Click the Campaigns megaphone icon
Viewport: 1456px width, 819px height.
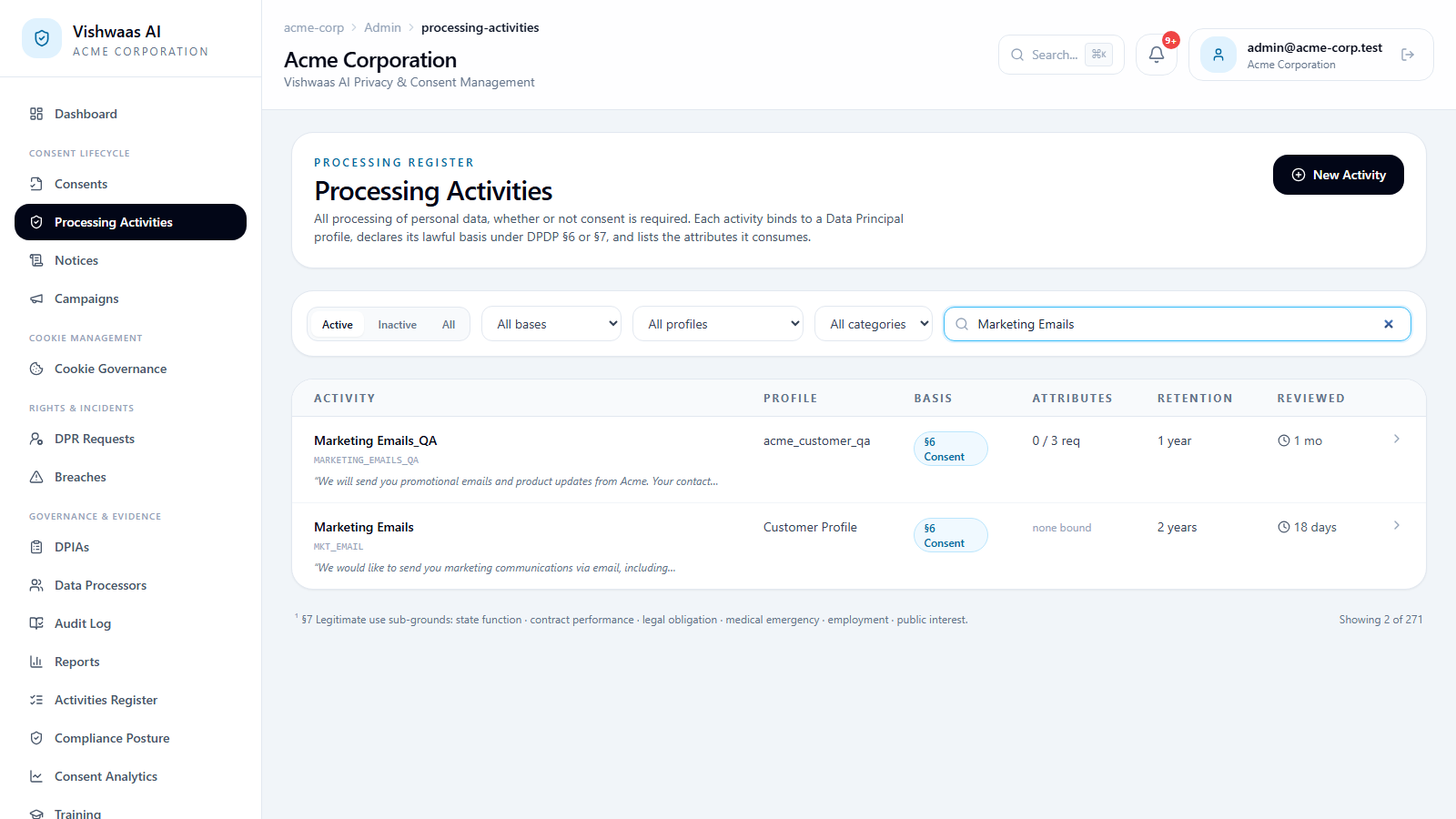click(x=36, y=298)
